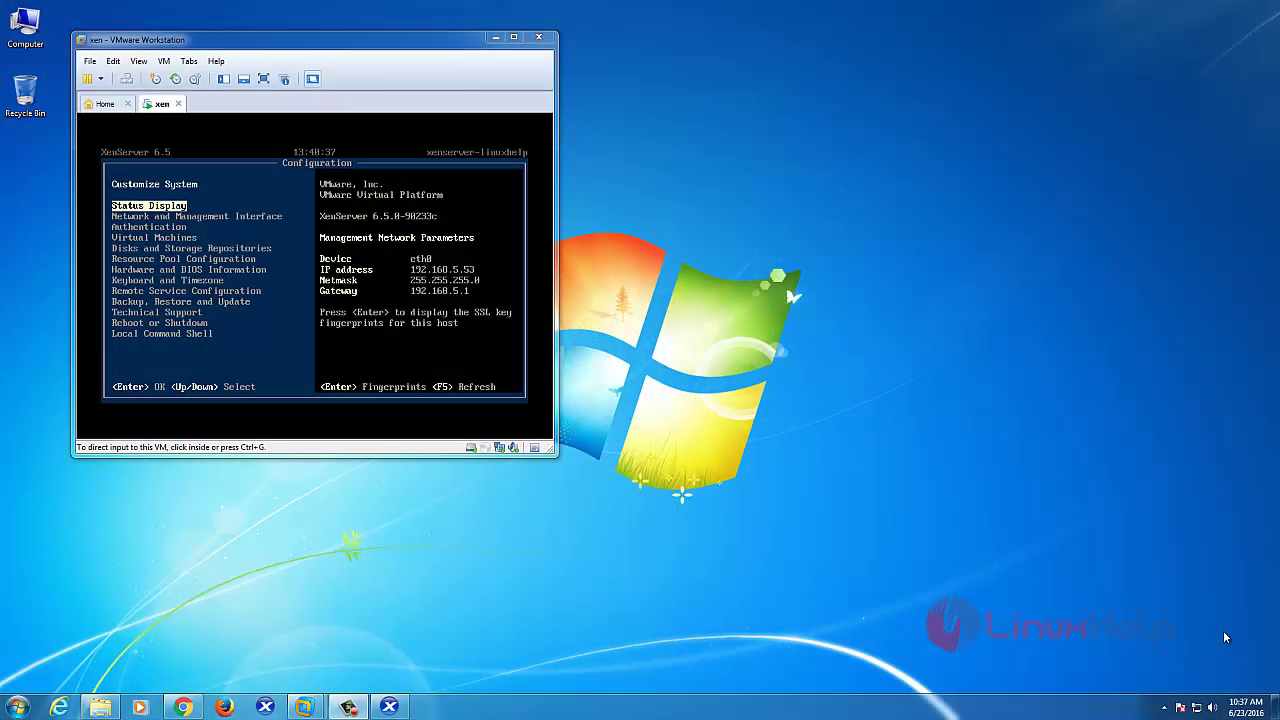The width and height of the screenshot is (1280, 720).
Task: Open the View menu in VMware
Action: pos(139,61)
